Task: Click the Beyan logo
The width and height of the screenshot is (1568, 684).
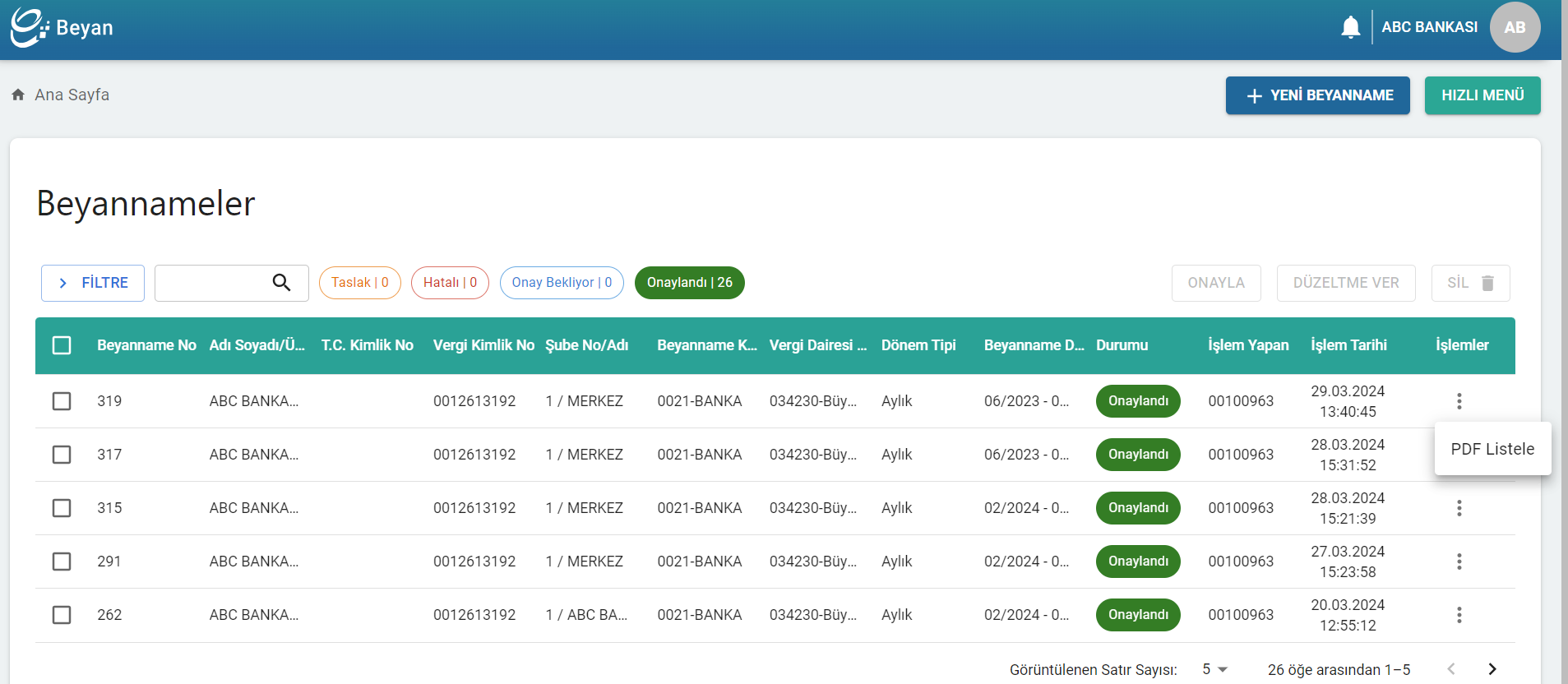Action: click(x=62, y=27)
